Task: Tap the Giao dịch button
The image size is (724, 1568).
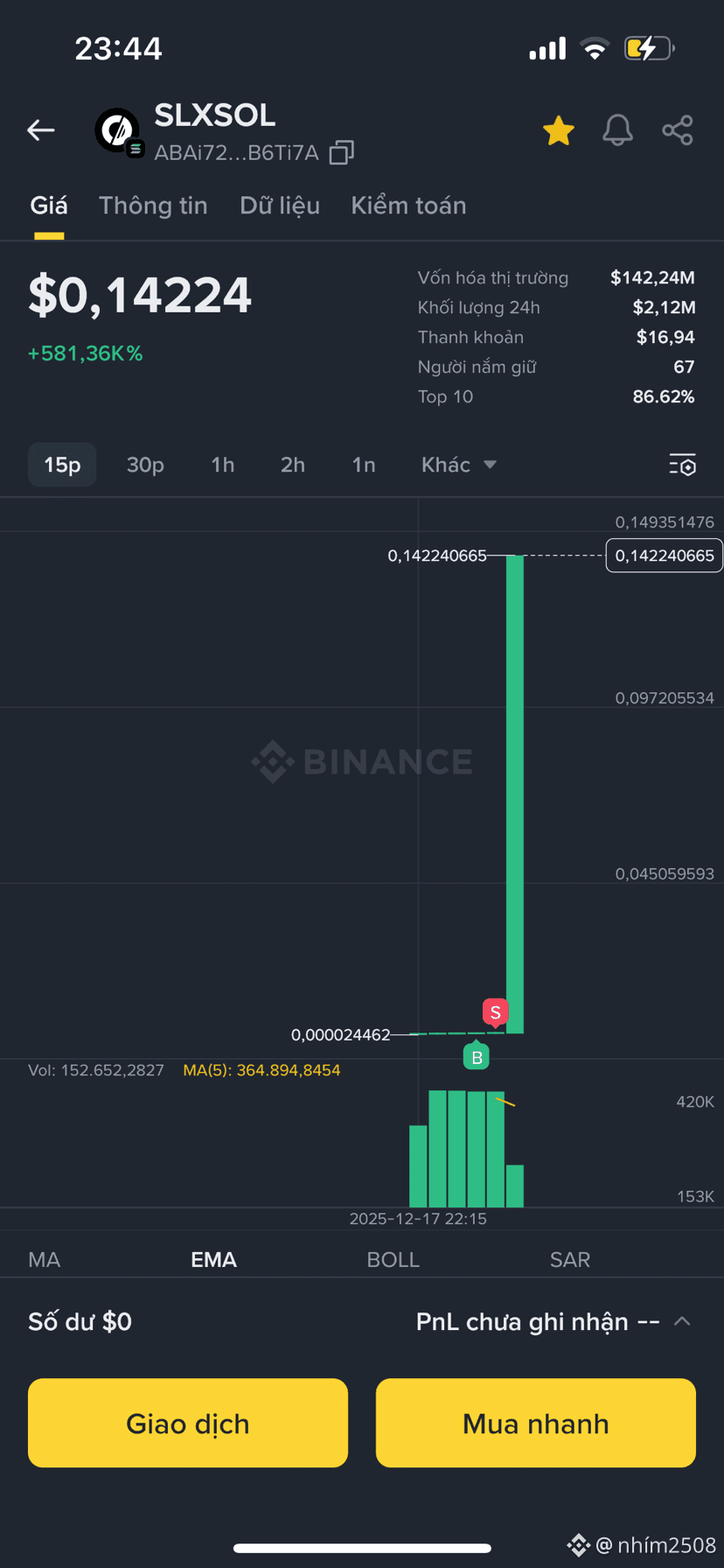Action: coord(188,1423)
